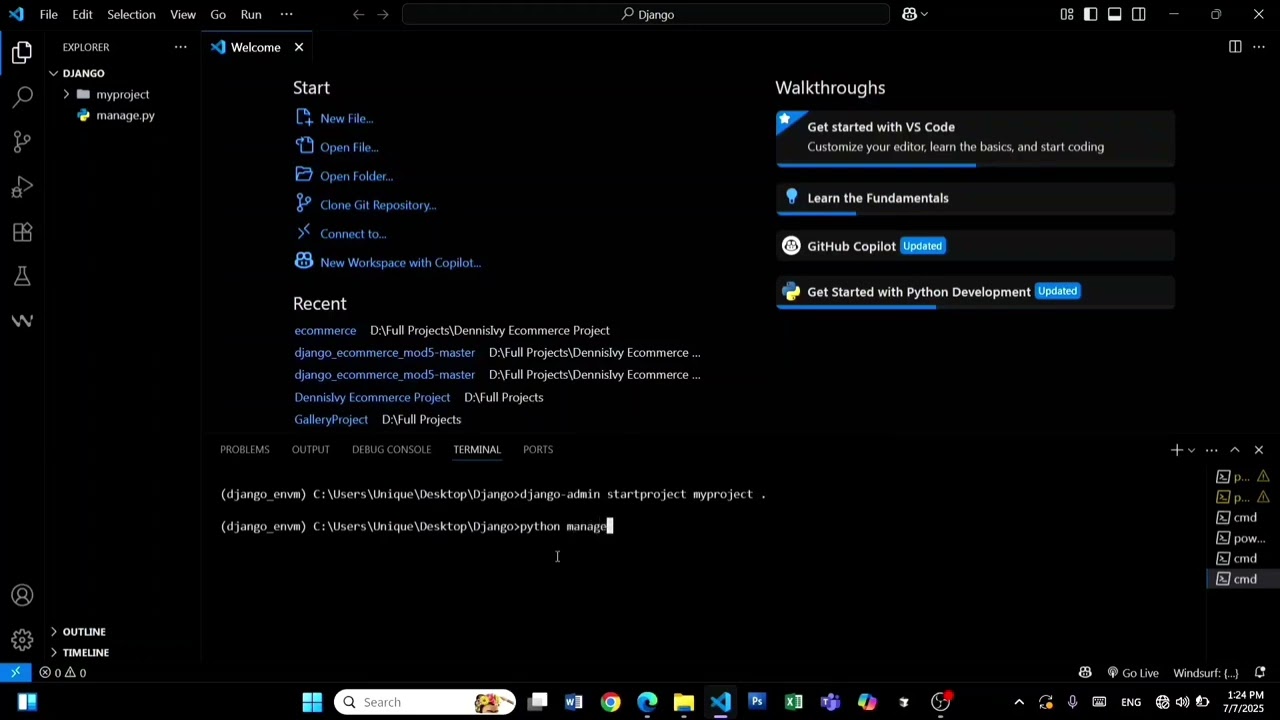Screen dimensions: 1280x720
Task: Open notifications bell in status bar
Action: tap(1260, 673)
